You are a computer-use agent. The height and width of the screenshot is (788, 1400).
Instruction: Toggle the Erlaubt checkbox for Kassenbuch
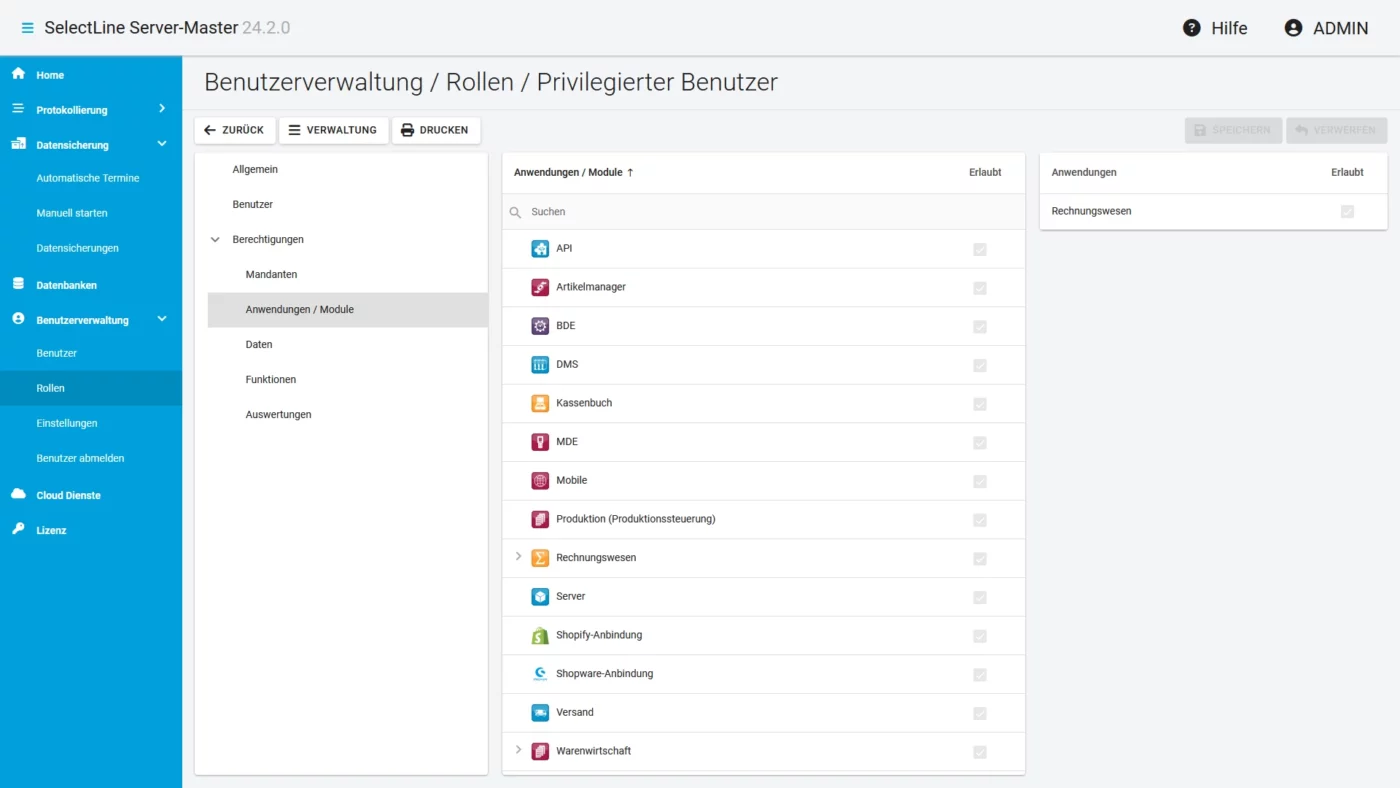pos(980,404)
